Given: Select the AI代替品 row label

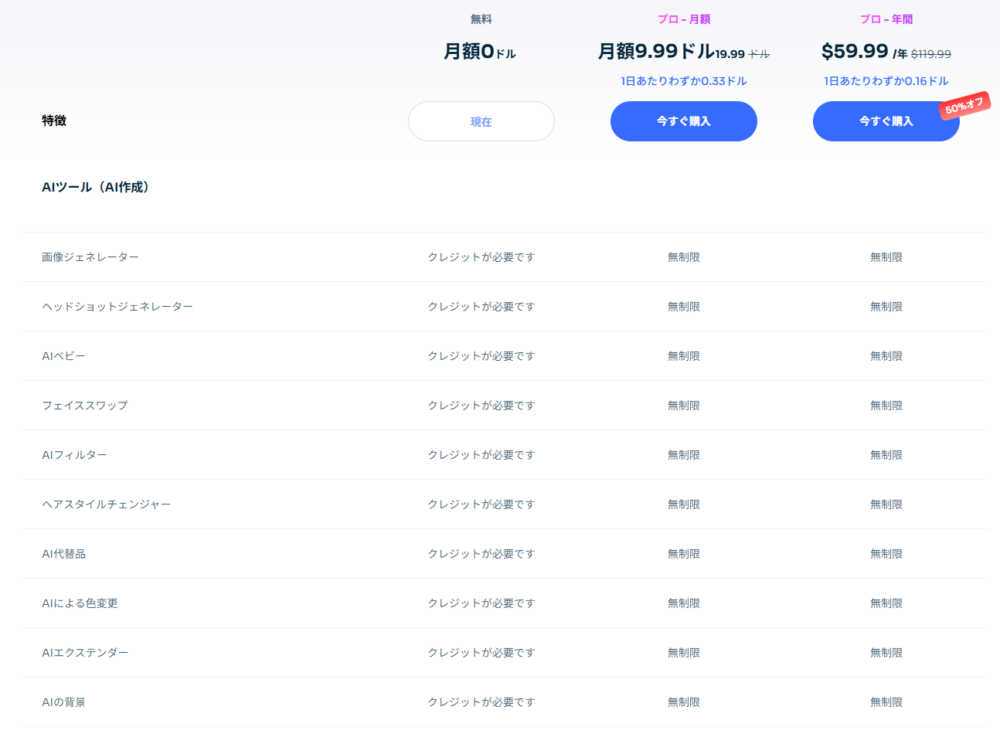Looking at the screenshot, I should pyautogui.click(x=63, y=553).
